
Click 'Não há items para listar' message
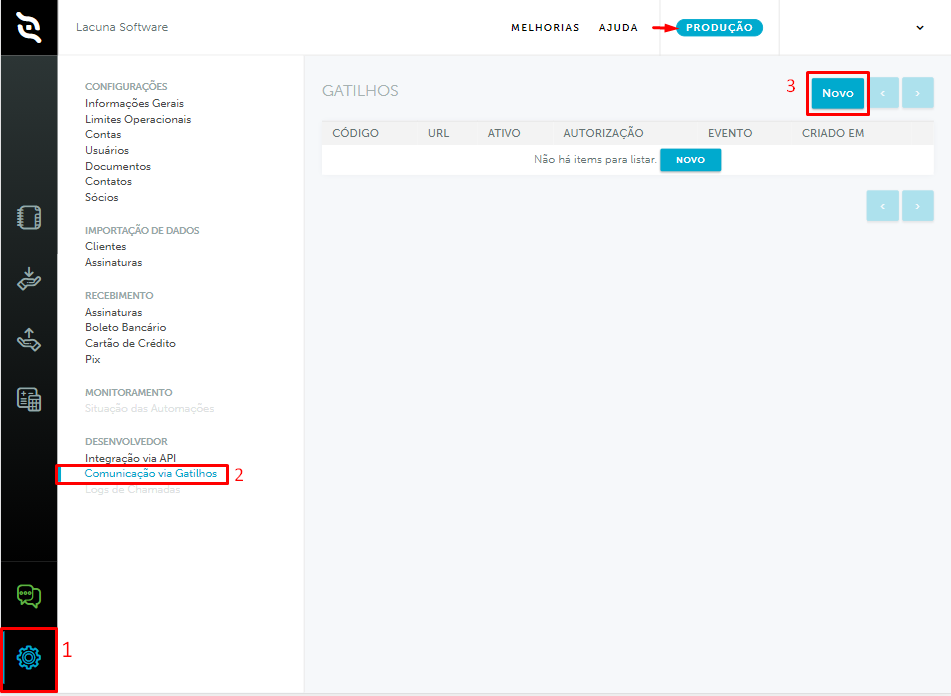595,159
